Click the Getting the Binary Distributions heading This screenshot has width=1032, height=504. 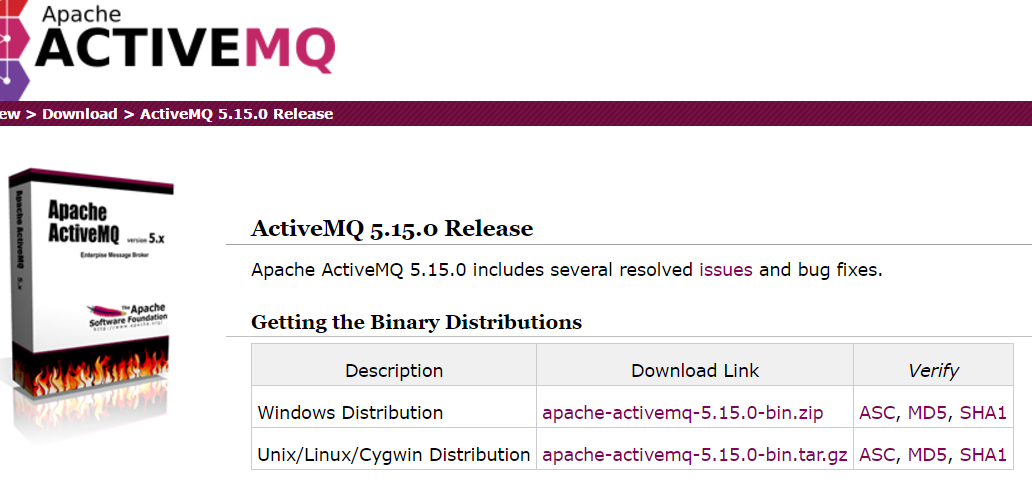(x=417, y=322)
